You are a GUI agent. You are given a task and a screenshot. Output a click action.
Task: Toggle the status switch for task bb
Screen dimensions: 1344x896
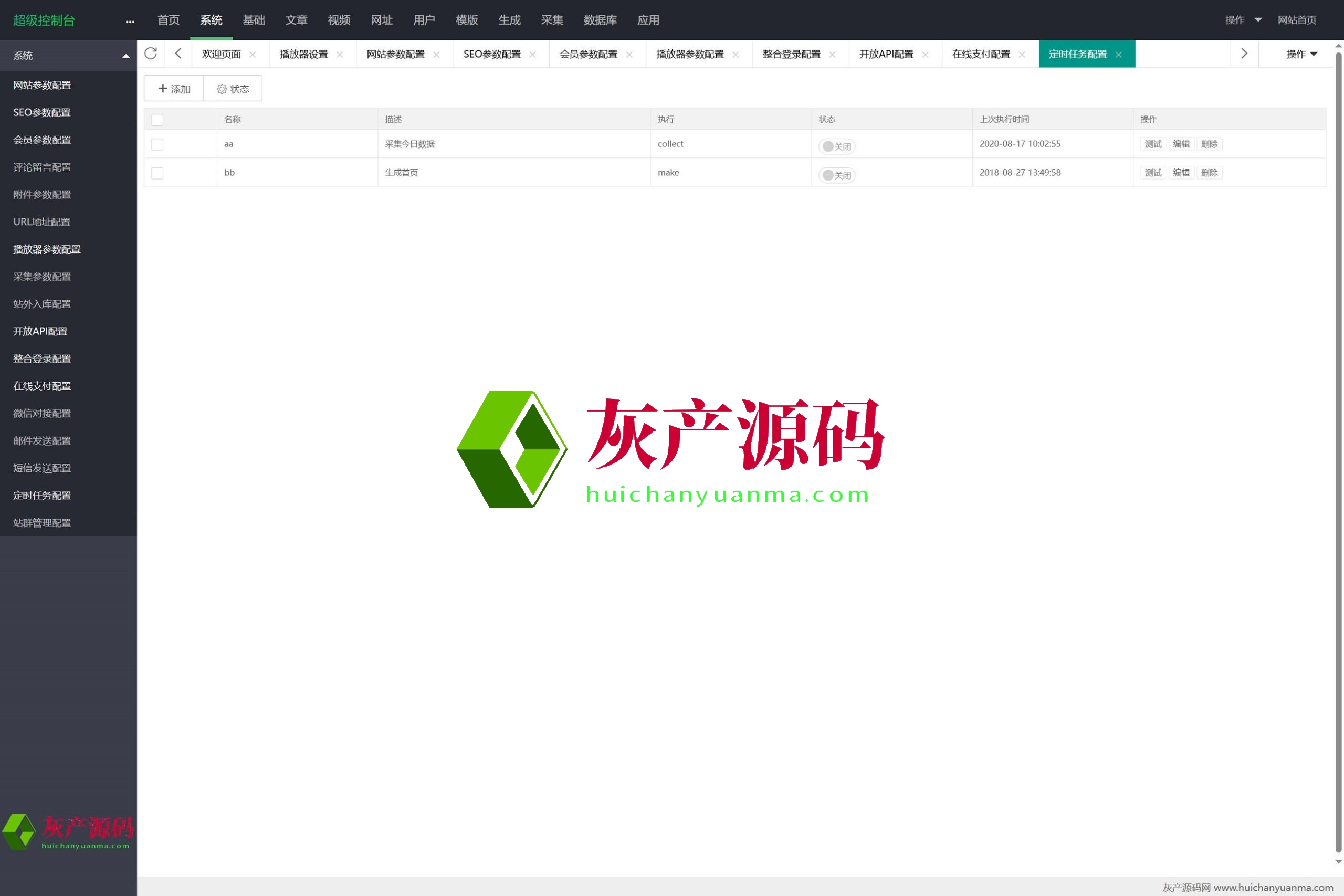836,175
